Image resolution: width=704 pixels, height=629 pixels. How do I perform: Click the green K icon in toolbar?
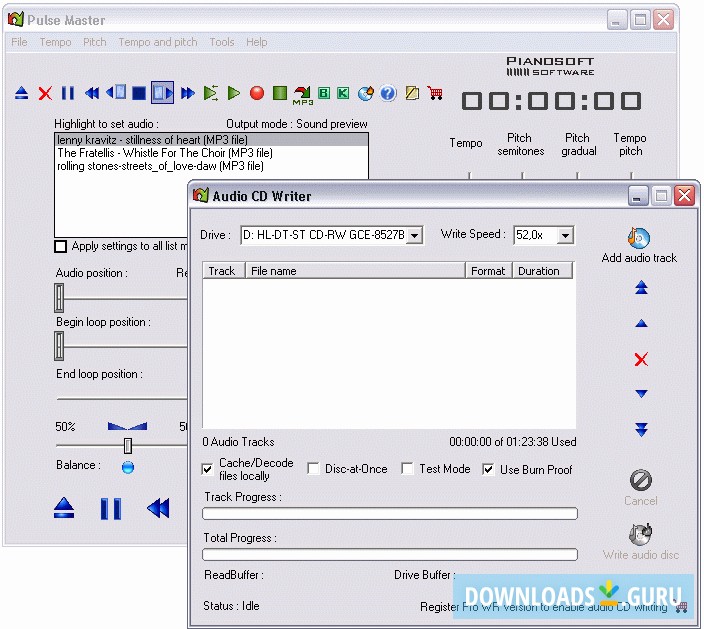[x=343, y=93]
